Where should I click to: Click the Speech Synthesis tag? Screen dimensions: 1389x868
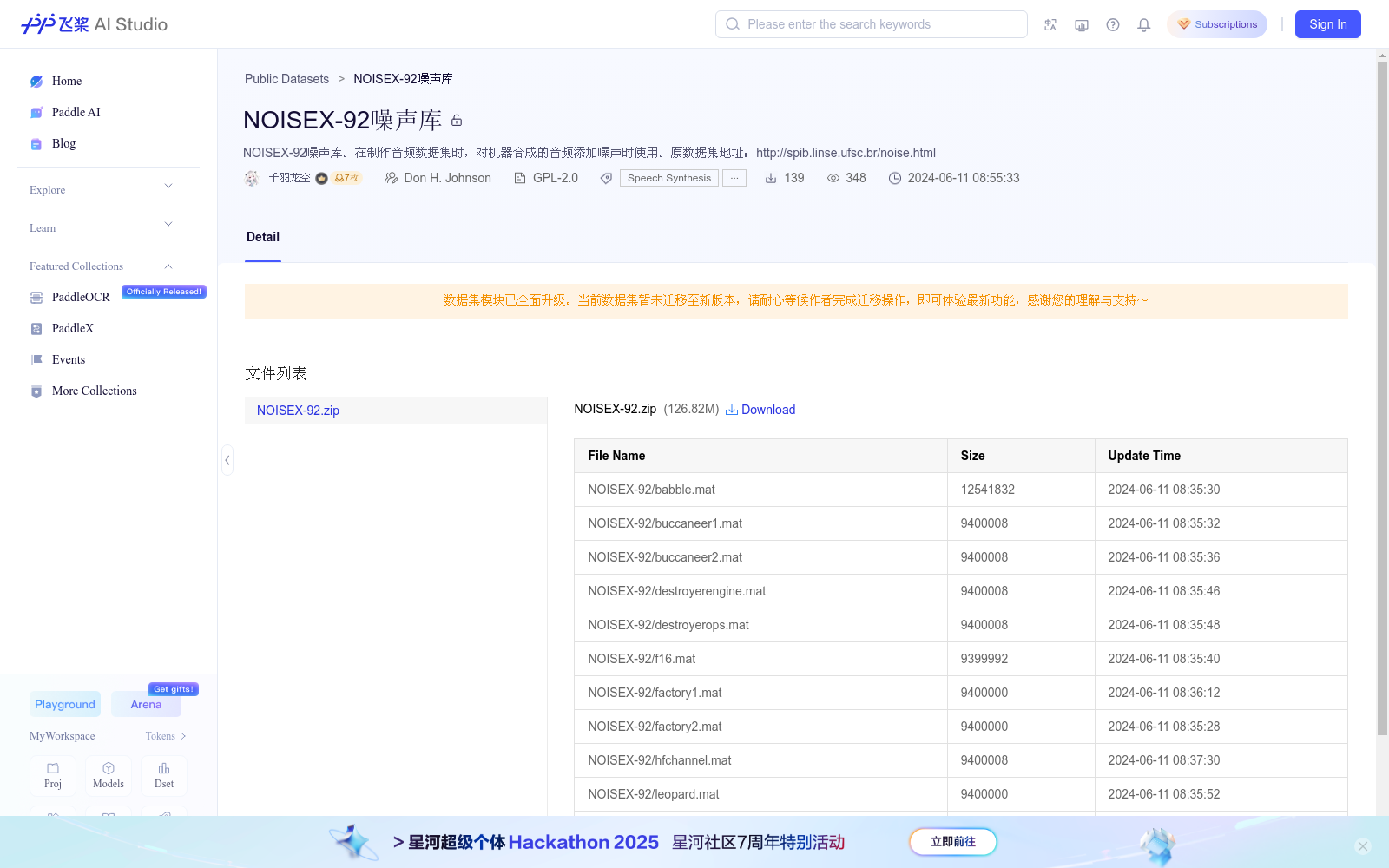(669, 178)
